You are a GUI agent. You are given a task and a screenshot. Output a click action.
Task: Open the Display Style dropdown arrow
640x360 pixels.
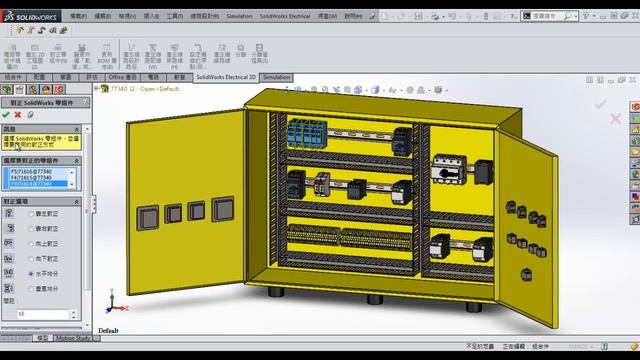(x=383, y=90)
